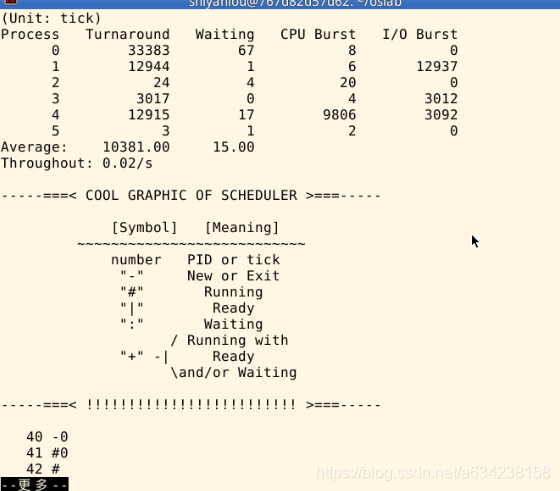Click the ":" legend symbol
Viewport: 560px width, 491px height.
pos(132,324)
